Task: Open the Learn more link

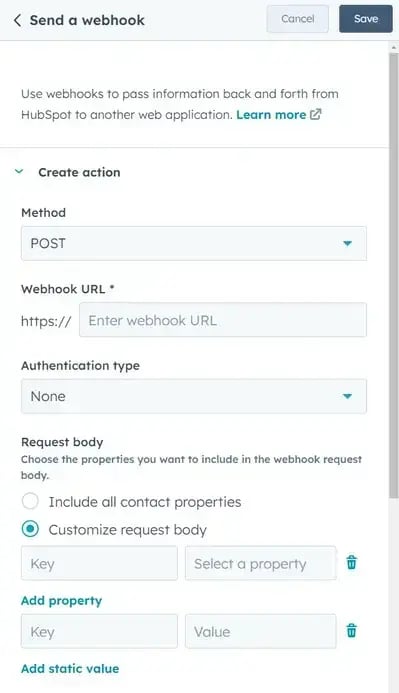Action: coord(271,114)
